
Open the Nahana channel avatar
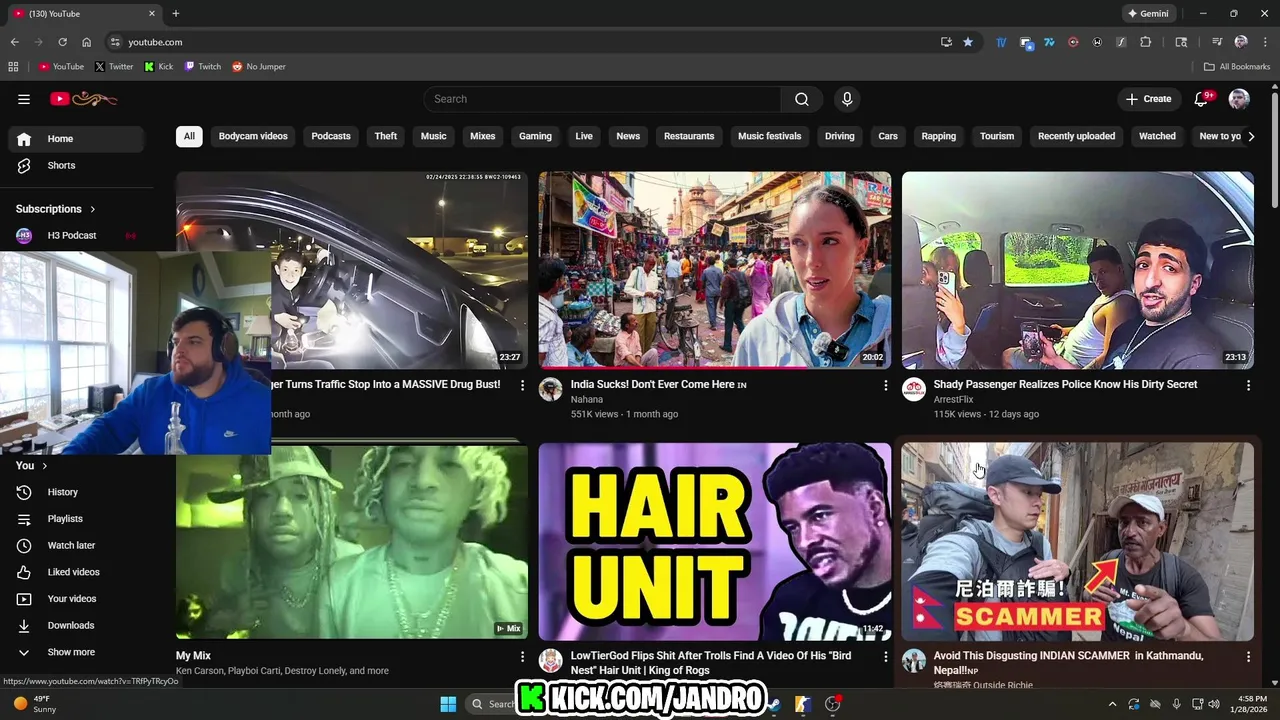(x=551, y=390)
